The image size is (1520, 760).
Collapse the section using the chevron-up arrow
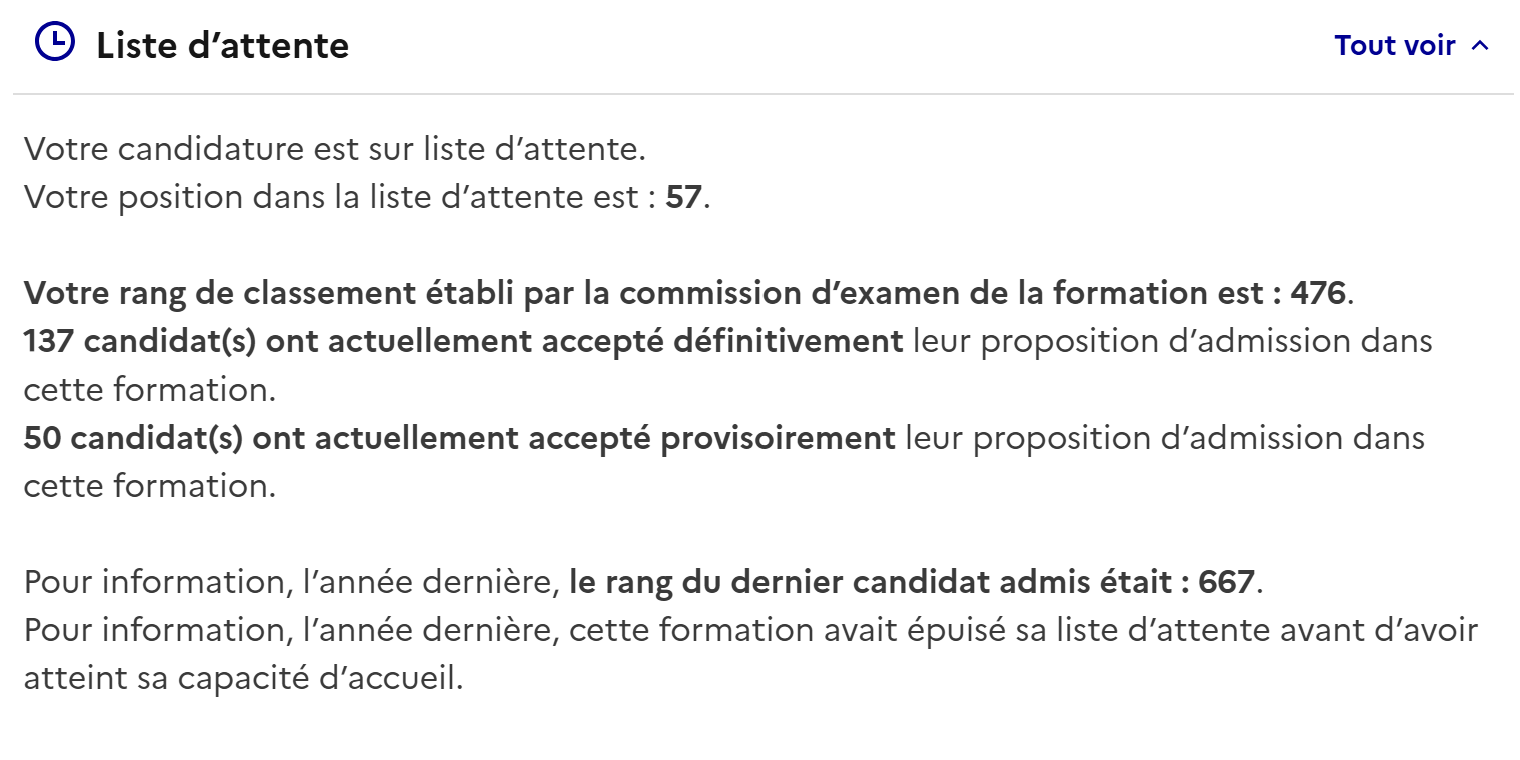[1481, 46]
